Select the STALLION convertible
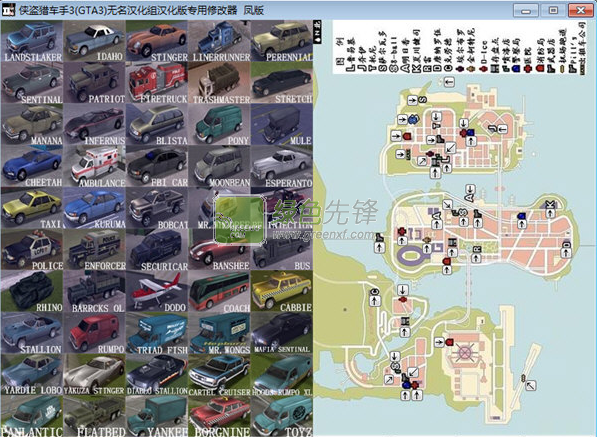The width and height of the screenshot is (597, 437). pos(32,333)
